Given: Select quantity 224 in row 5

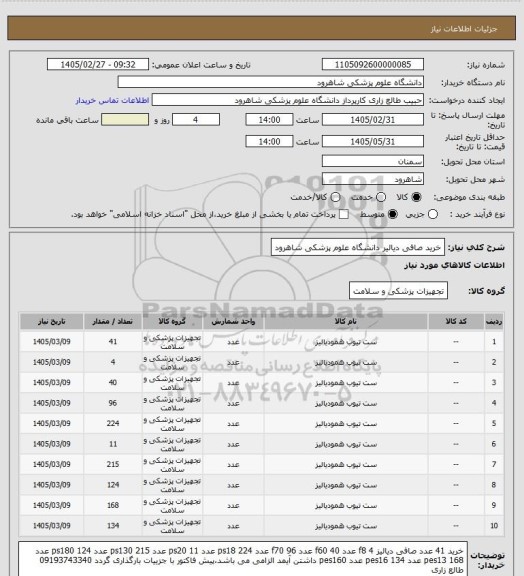Looking at the screenshot, I should (x=113, y=424).
